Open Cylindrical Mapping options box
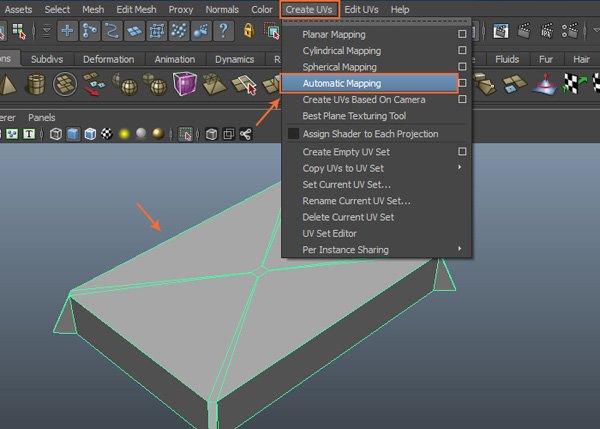This screenshot has width=600, height=429. (462, 50)
